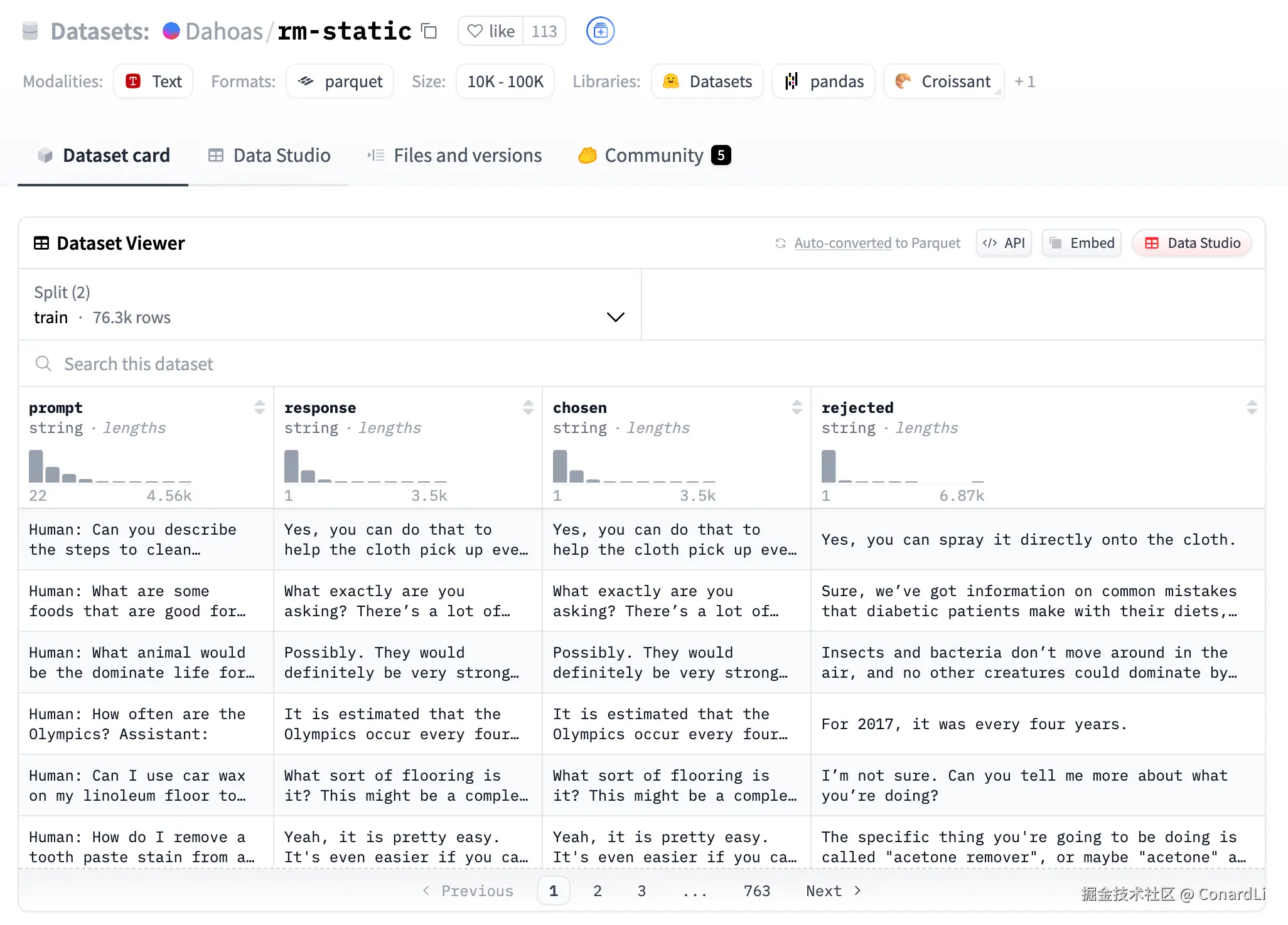Click the Dahoas profile avatar
The height and width of the screenshot is (925, 1288).
point(171,30)
